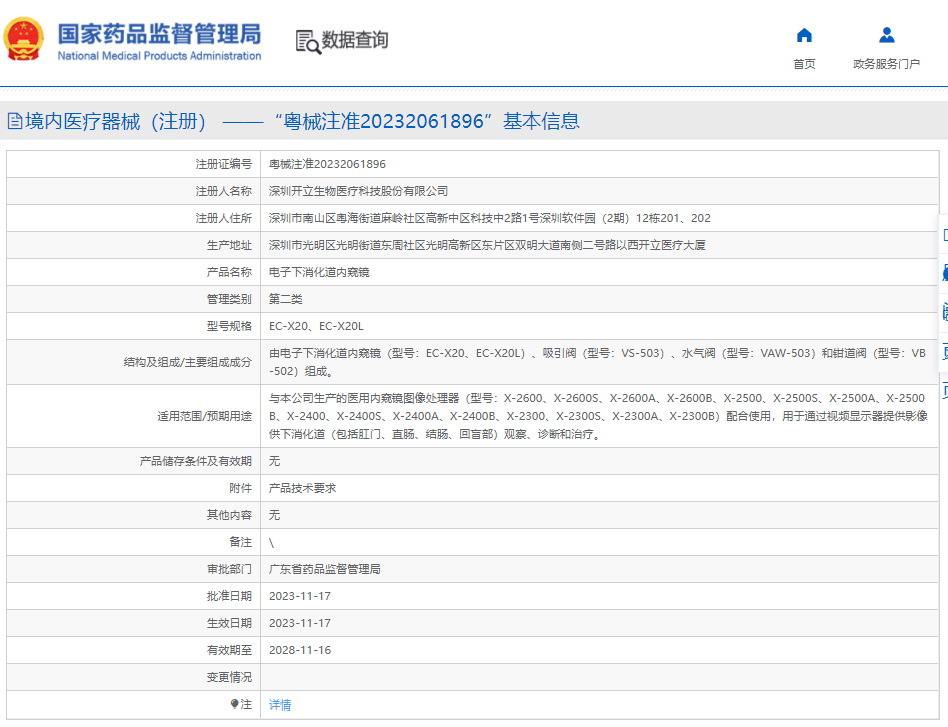Screen dimensions: 948x727
Task: Click the 有效期至 row label
Action: click(x=229, y=650)
